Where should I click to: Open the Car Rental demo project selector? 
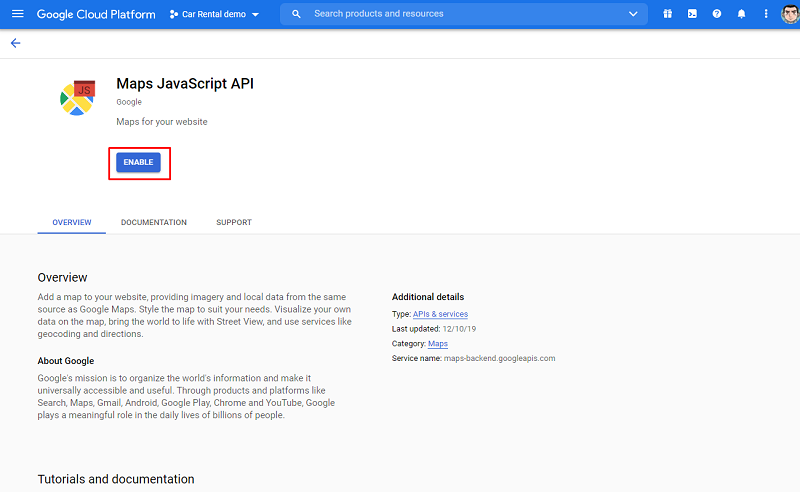[x=214, y=14]
